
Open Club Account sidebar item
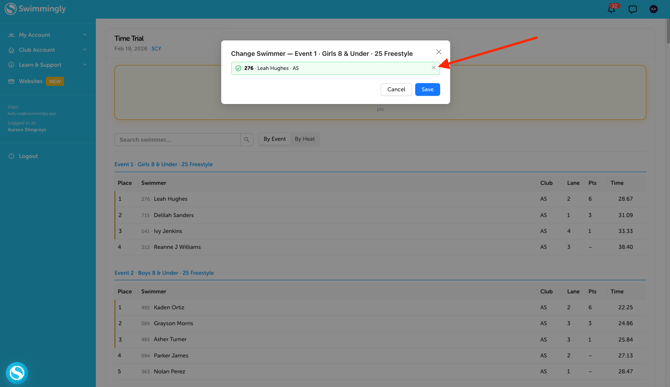click(37, 50)
